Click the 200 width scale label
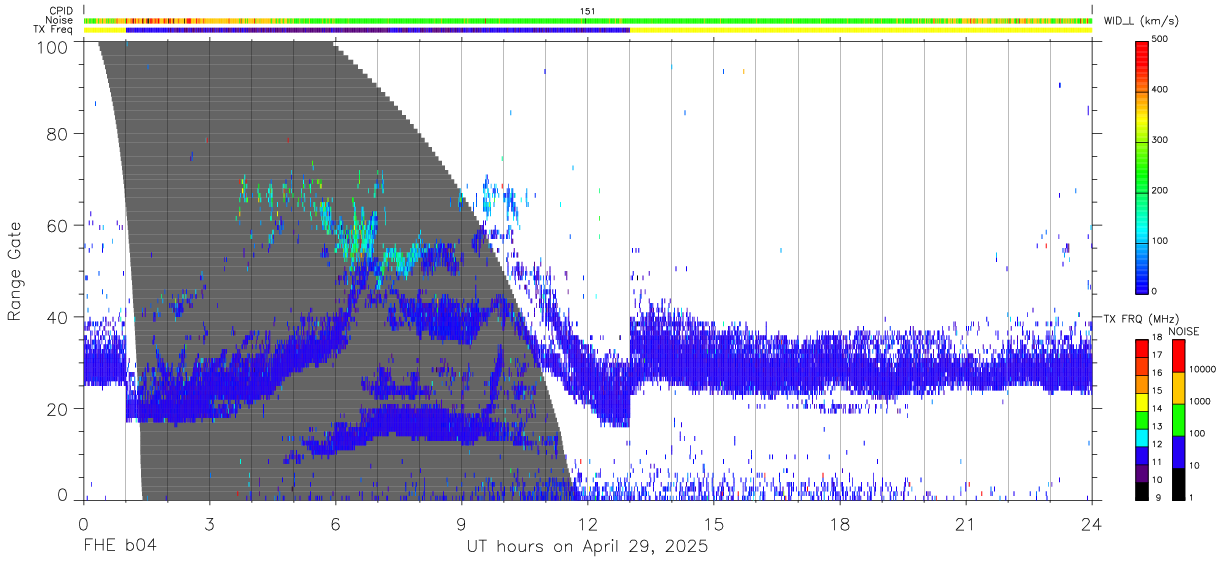 [x=1160, y=190]
